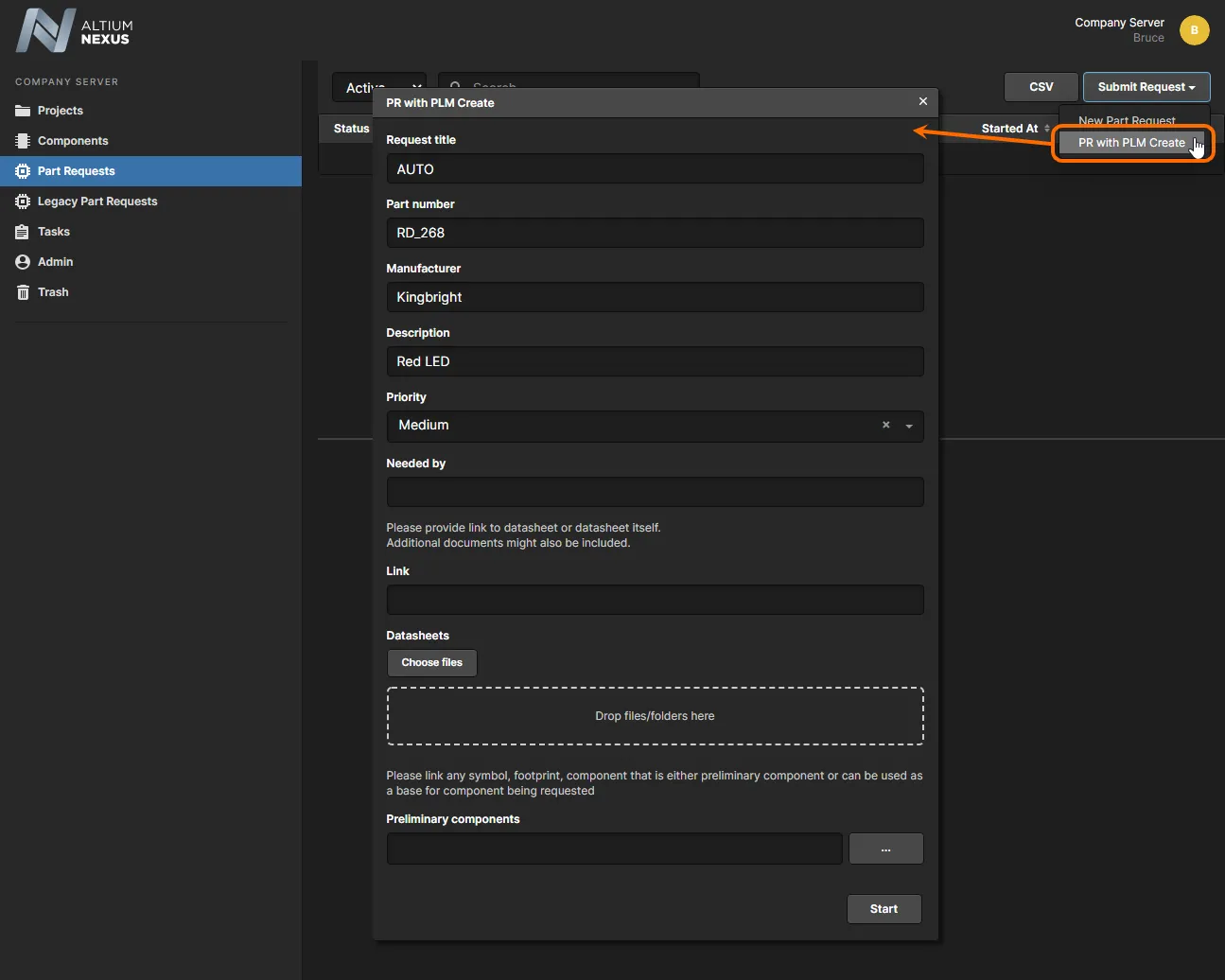
Task: Click the Tasks clipboard icon
Action: pos(23,232)
